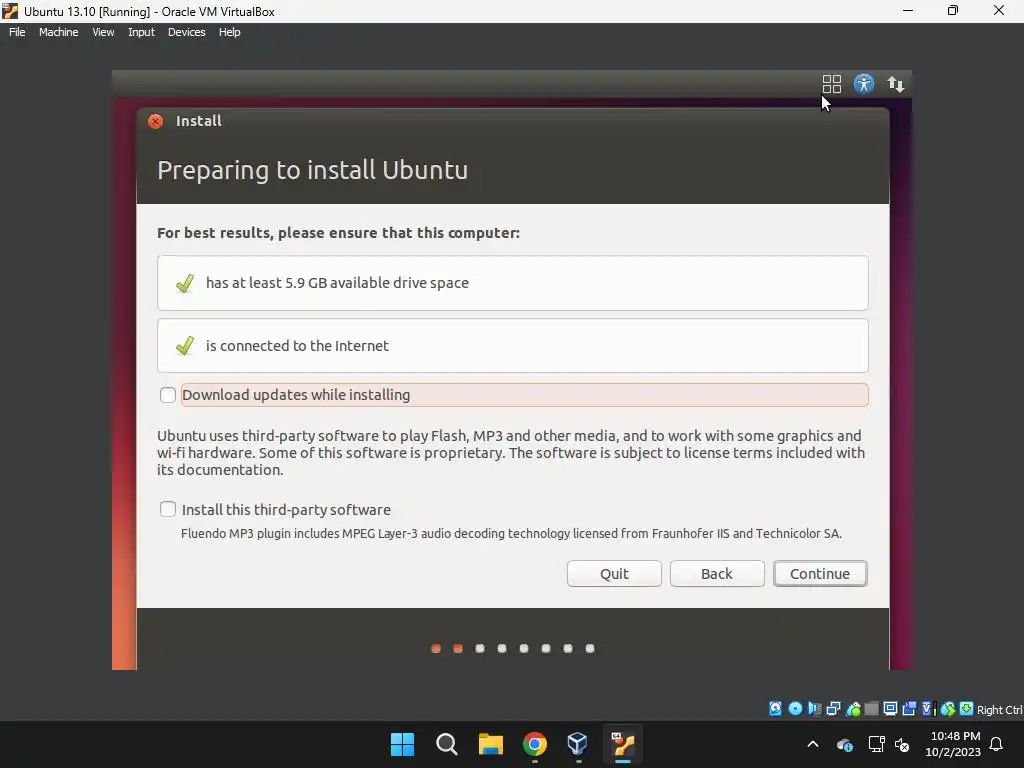Click the OneDrive cloud tray icon
Screen dimensions: 1024x768
coord(844,744)
